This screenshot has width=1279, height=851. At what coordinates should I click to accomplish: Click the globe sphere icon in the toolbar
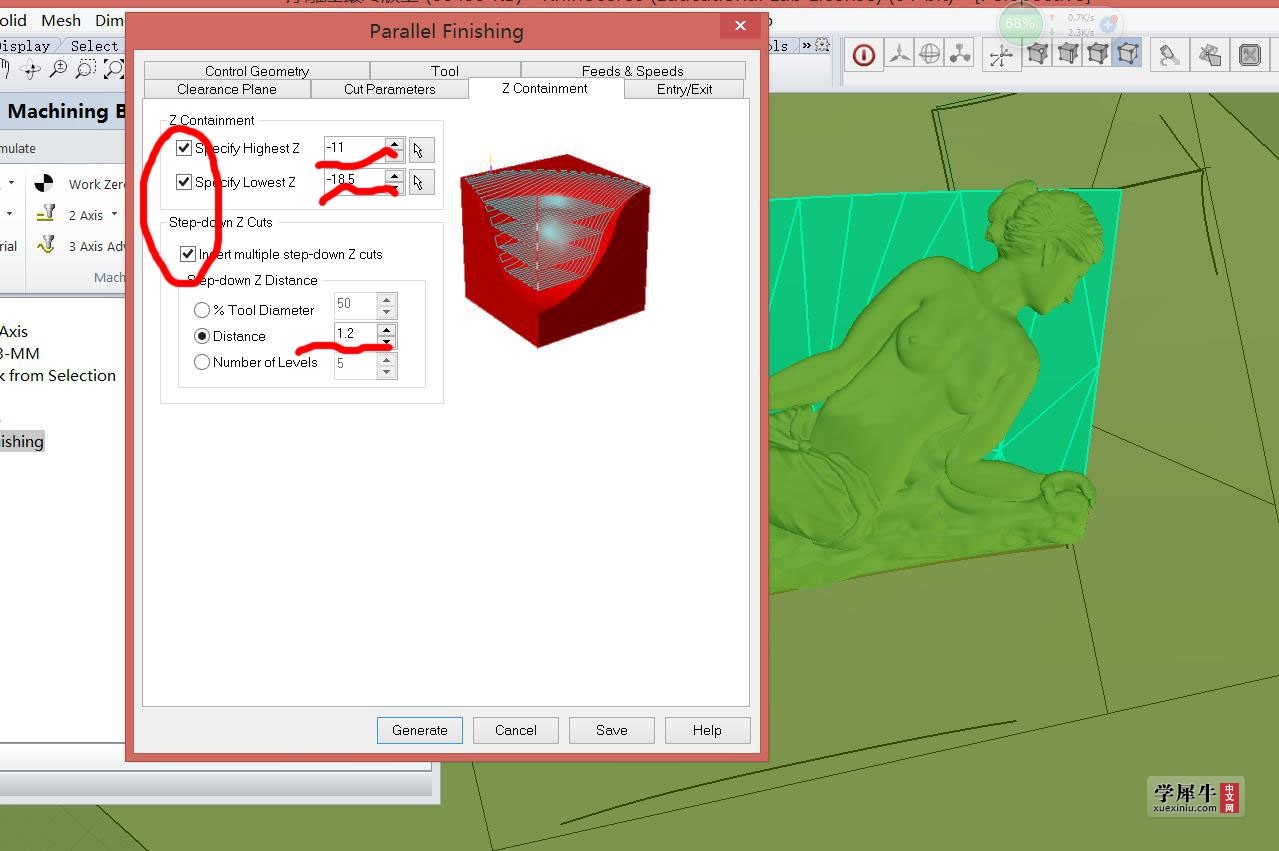[930, 54]
